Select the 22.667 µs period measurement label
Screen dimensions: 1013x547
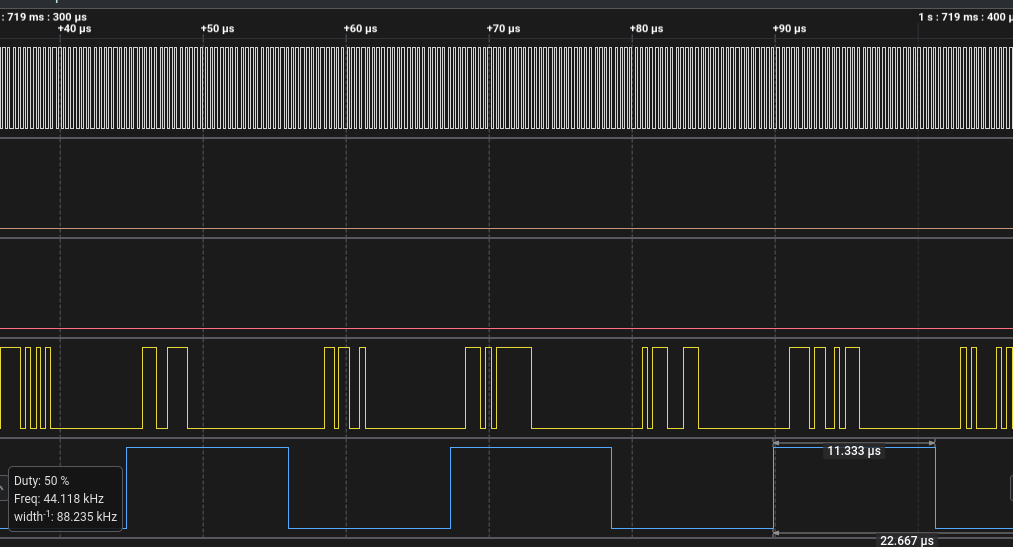(908, 540)
